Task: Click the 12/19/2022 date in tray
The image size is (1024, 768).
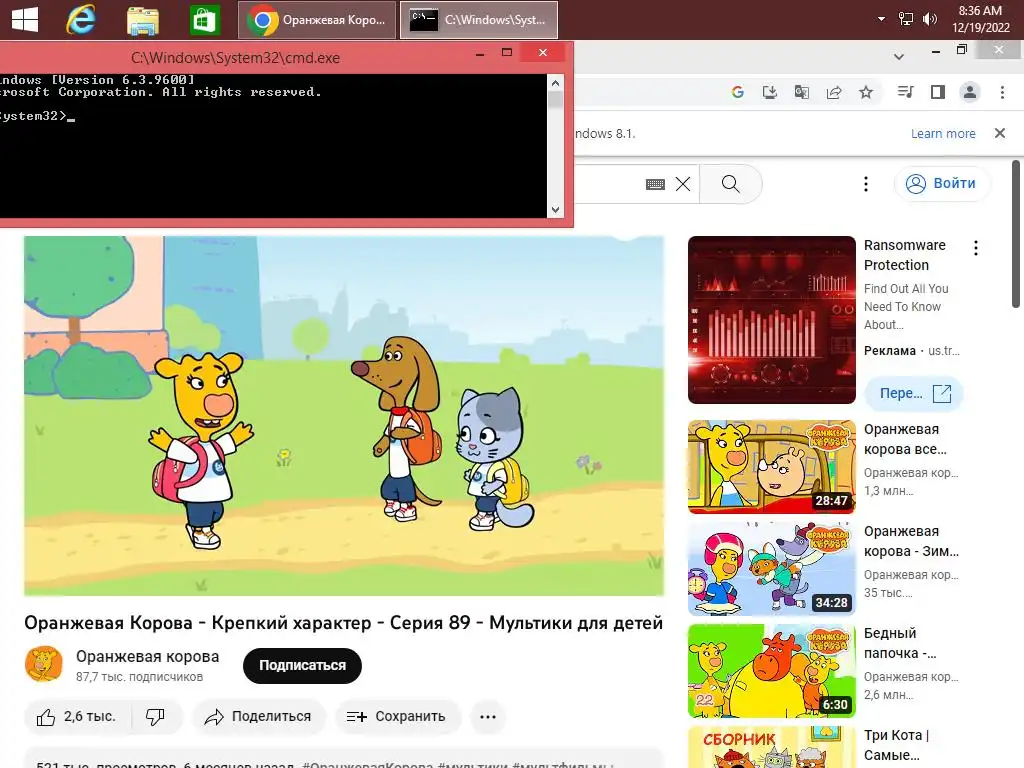Action: (x=981, y=27)
